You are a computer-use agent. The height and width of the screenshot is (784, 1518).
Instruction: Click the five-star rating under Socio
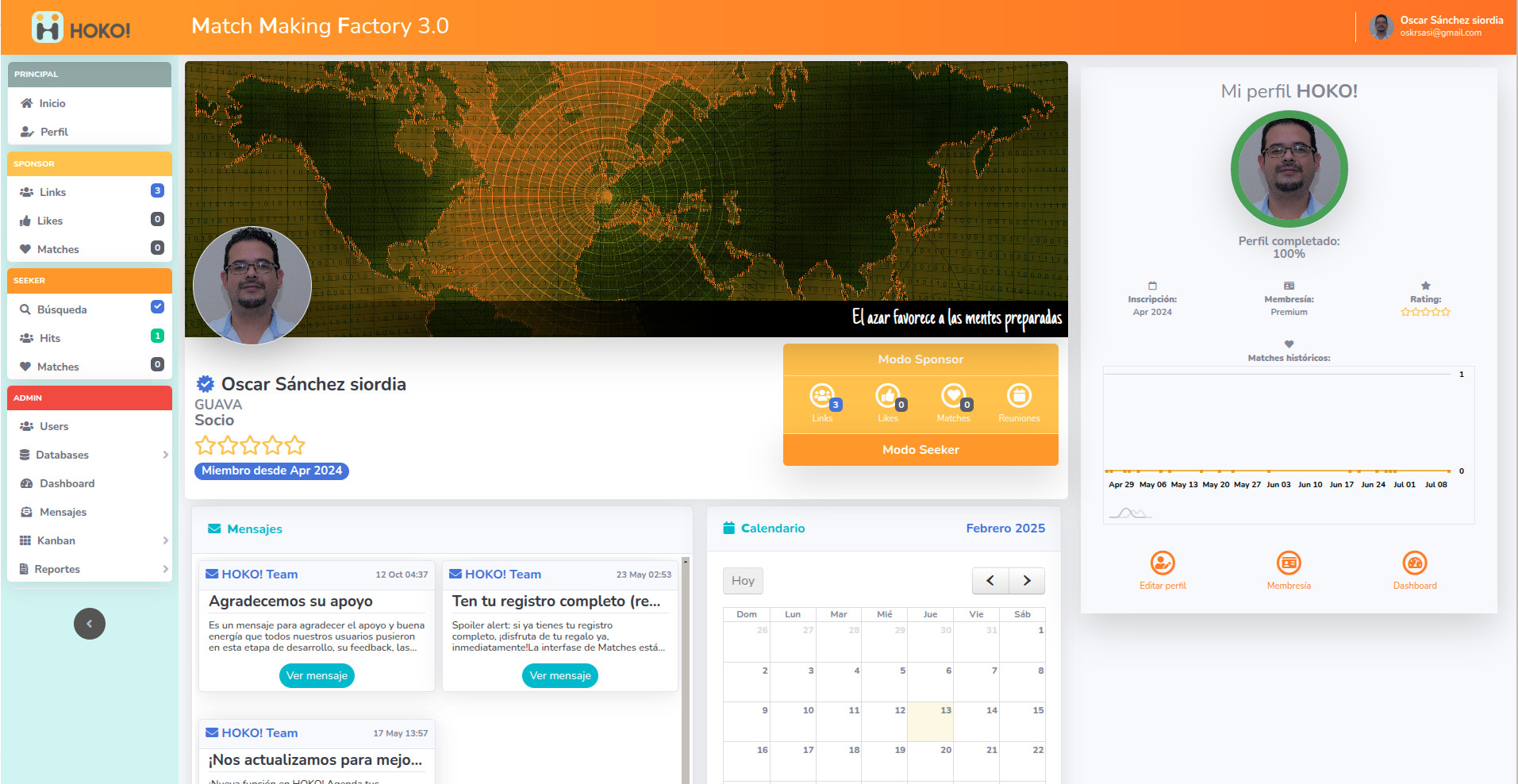click(x=250, y=445)
